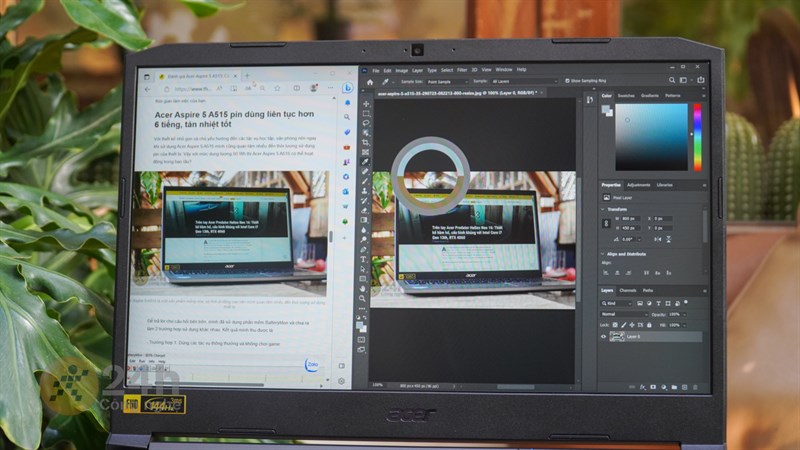
Task: Select the Gradient tool
Action: pos(364,220)
